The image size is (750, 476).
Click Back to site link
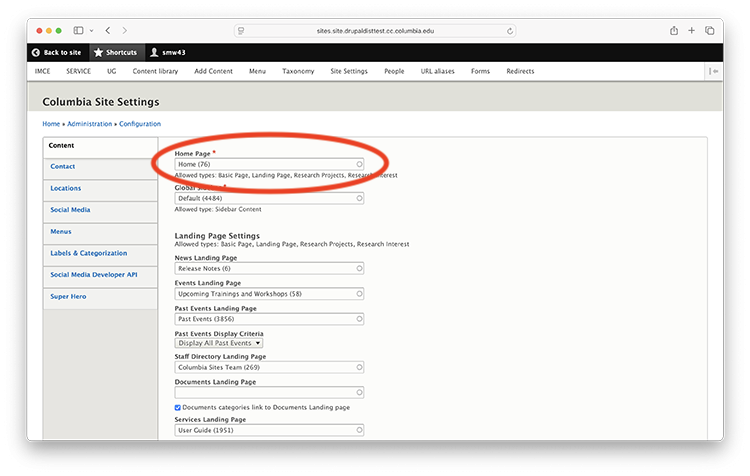[x=56, y=53]
